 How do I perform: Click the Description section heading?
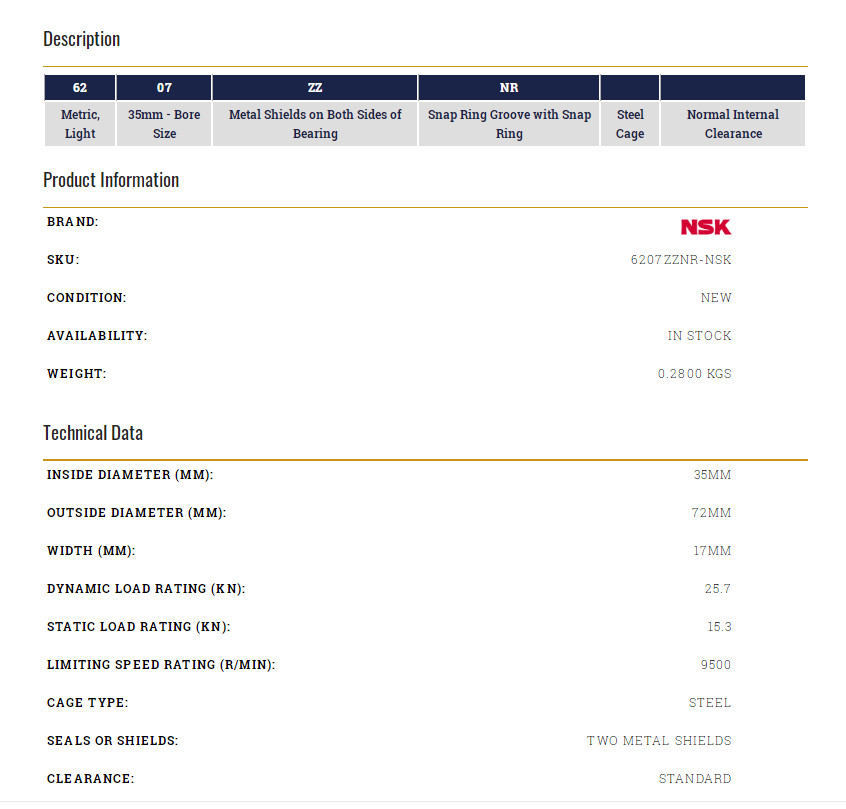81,39
